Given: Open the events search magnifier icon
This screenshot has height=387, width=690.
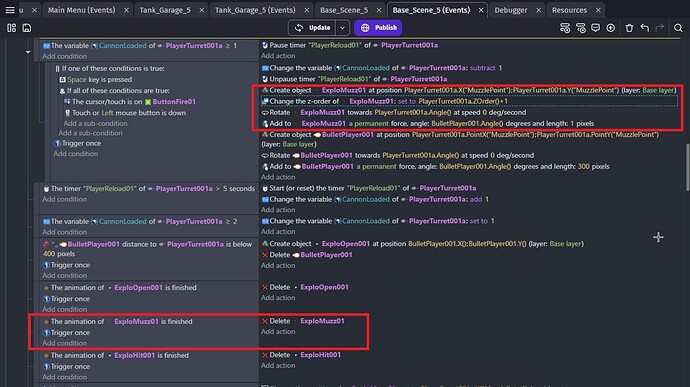Looking at the screenshot, I should (678, 28).
